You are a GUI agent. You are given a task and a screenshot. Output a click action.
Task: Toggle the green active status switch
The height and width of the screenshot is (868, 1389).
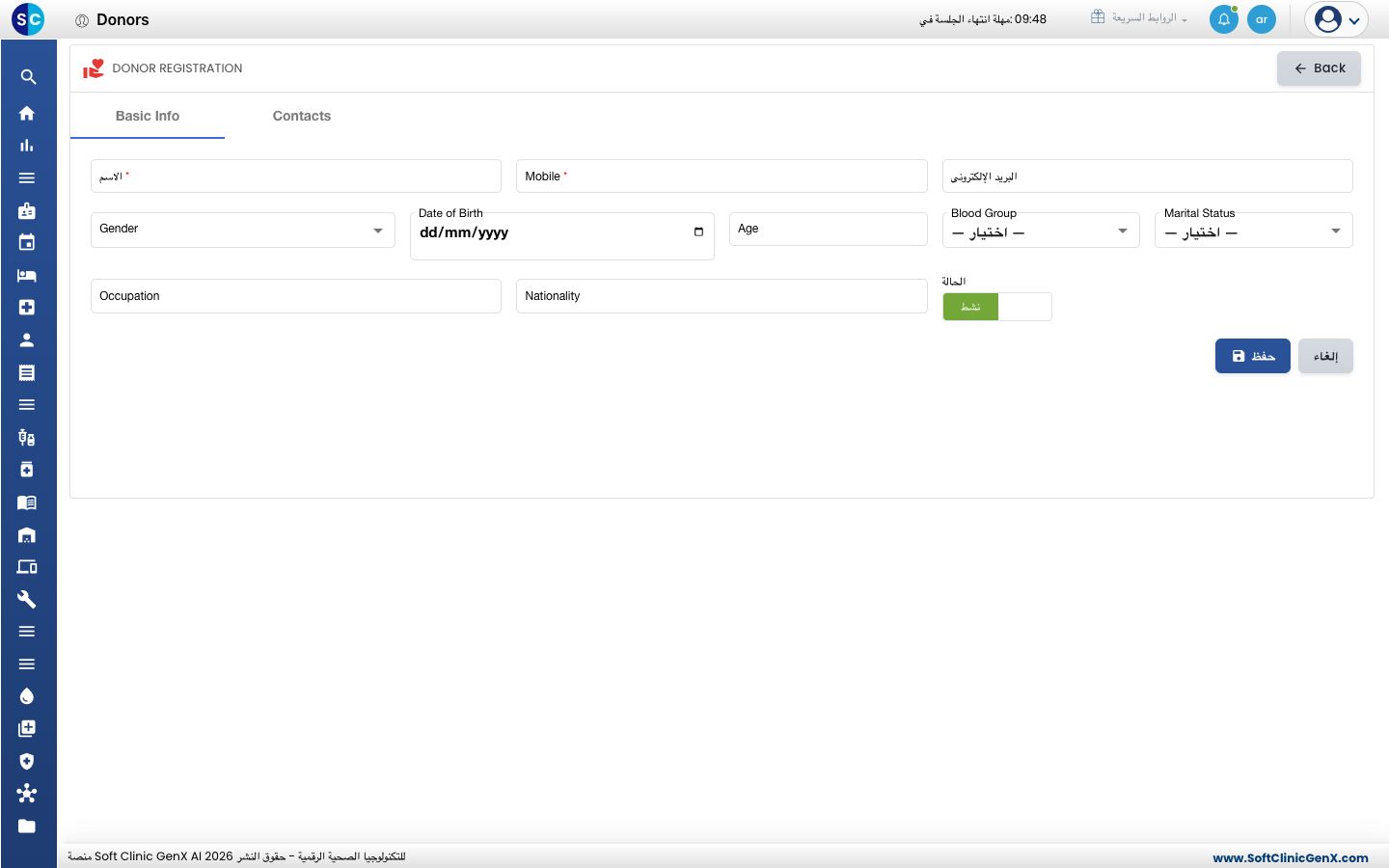coord(997,307)
